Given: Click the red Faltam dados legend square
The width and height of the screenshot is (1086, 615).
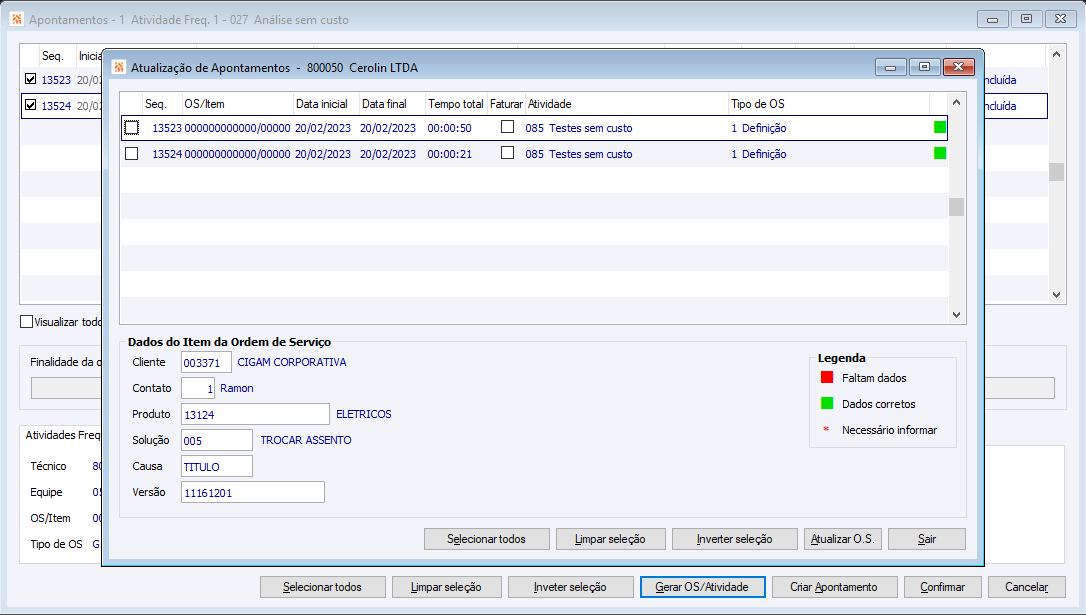Looking at the screenshot, I should click(827, 377).
